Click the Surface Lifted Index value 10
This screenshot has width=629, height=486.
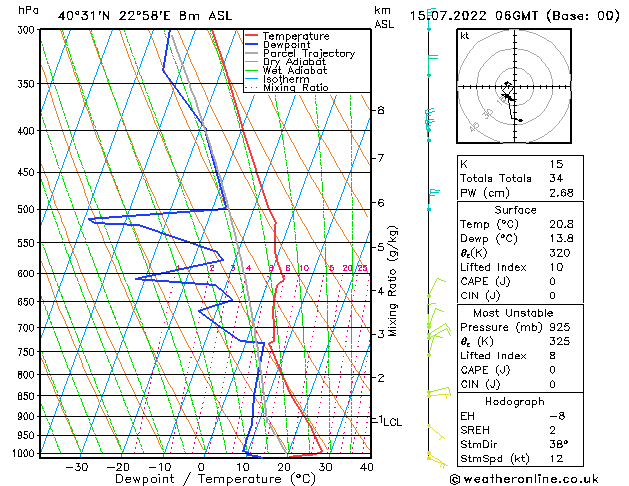tap(556, 267)
